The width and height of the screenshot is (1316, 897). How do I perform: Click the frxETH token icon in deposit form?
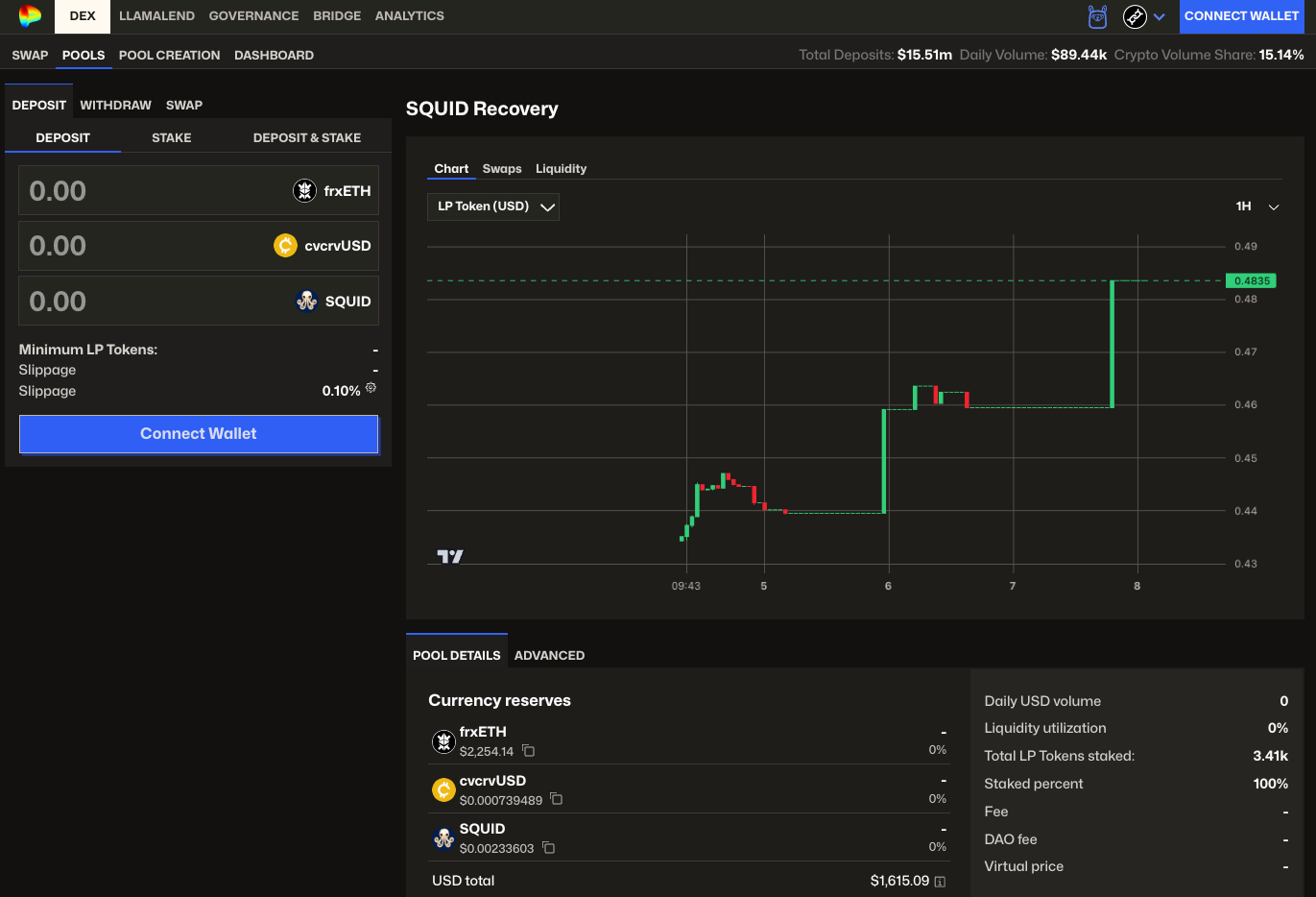pyautogui.click(x=304, y=190)
